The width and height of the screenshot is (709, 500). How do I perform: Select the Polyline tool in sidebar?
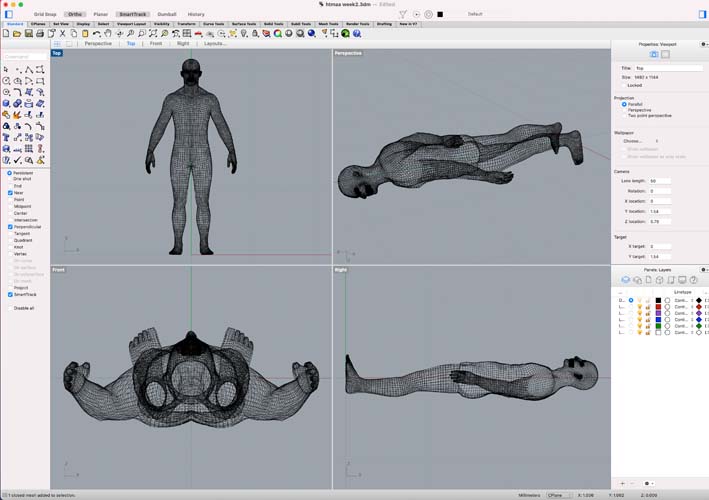tap(29, 69)
